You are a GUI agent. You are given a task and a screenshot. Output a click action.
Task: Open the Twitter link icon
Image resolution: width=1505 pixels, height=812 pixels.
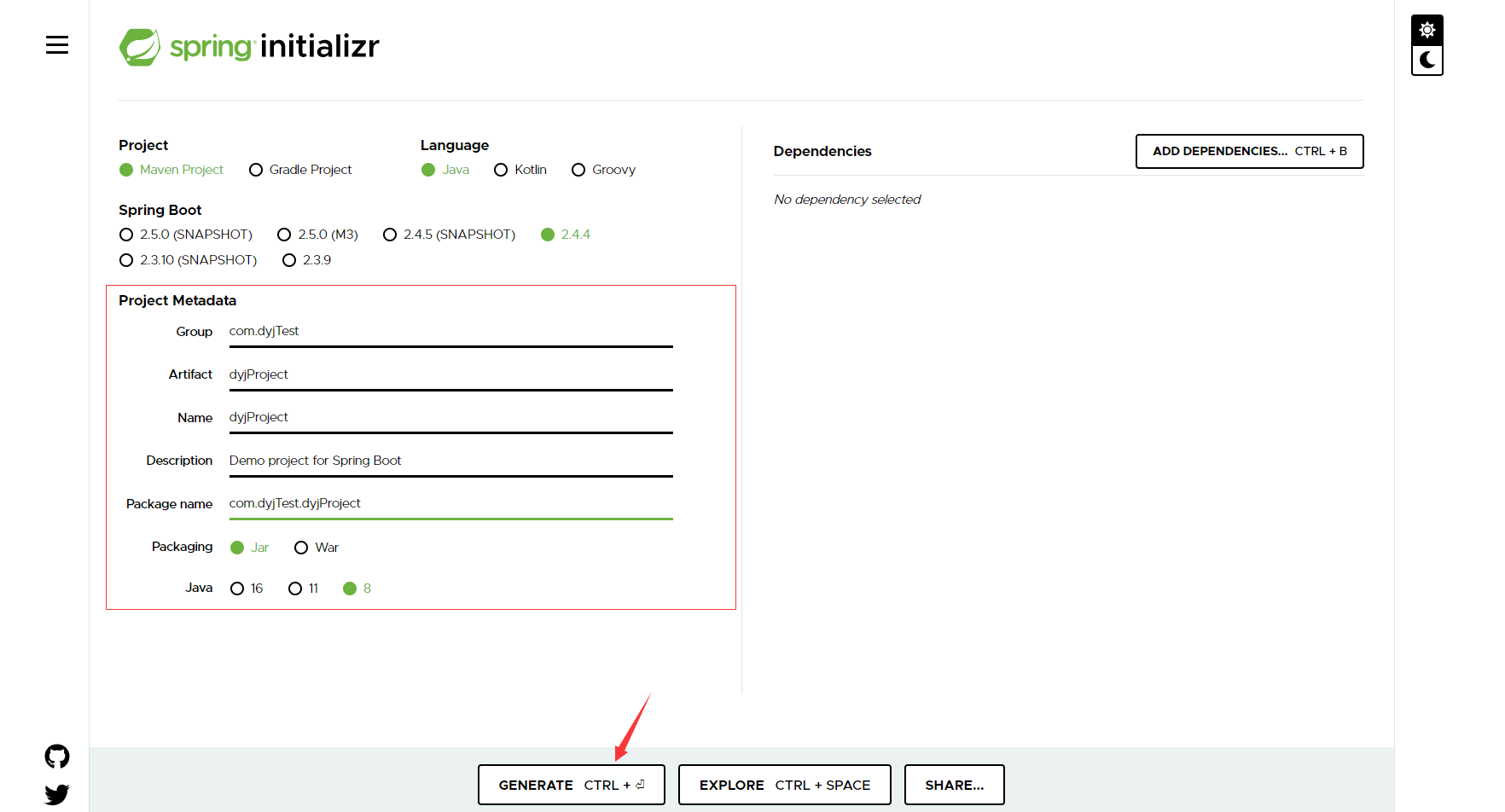[x=57, y=795]
